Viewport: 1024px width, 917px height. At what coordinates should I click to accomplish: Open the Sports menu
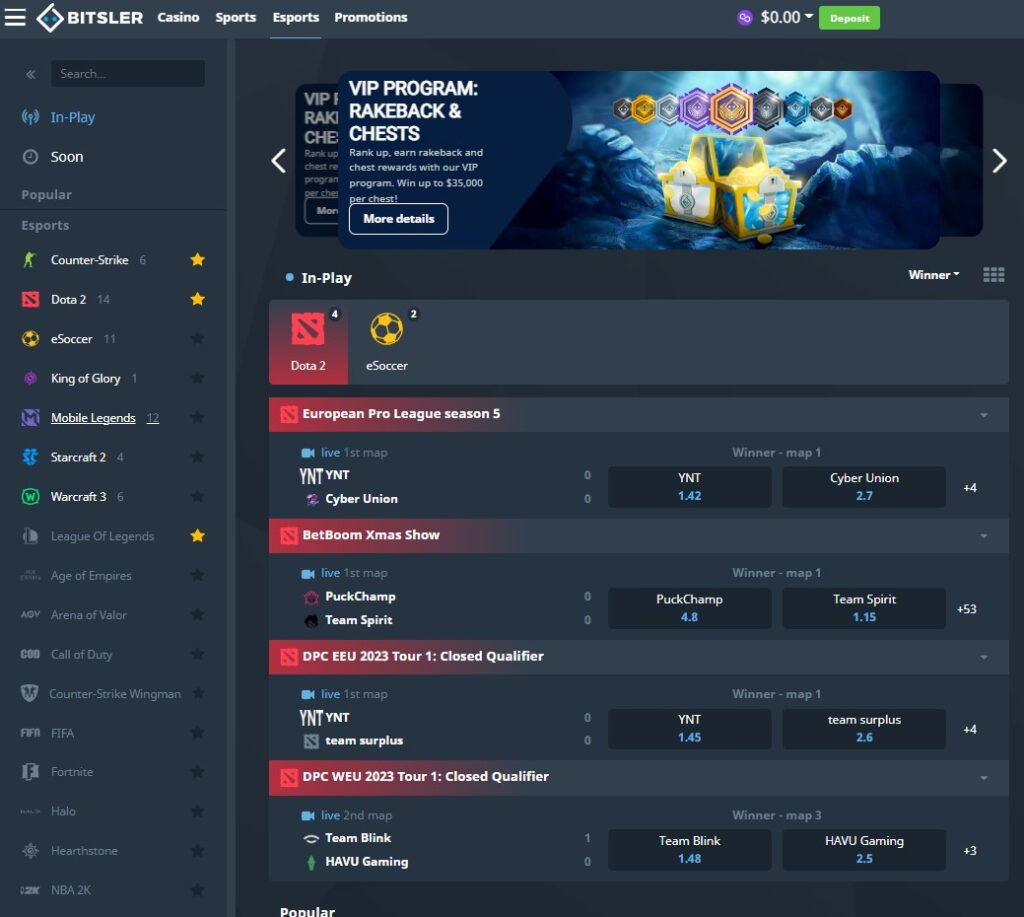pos(236,18)
